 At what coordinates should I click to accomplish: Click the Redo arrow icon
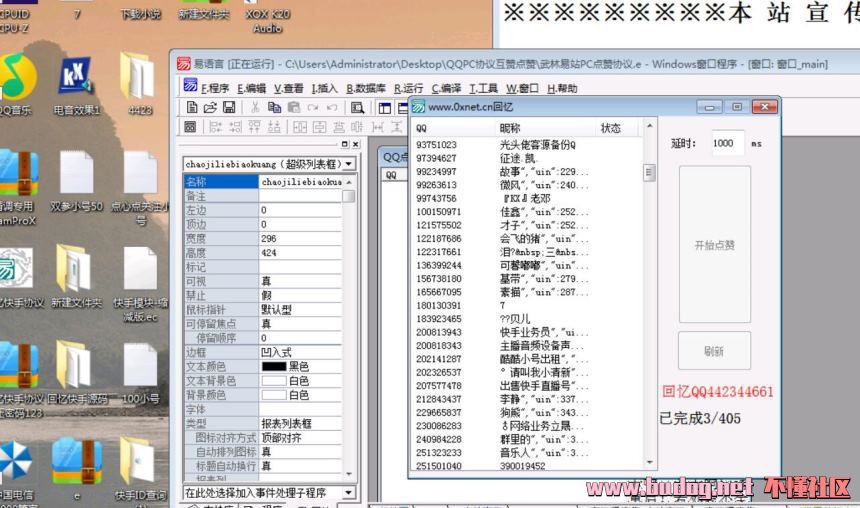coord(313,108)
